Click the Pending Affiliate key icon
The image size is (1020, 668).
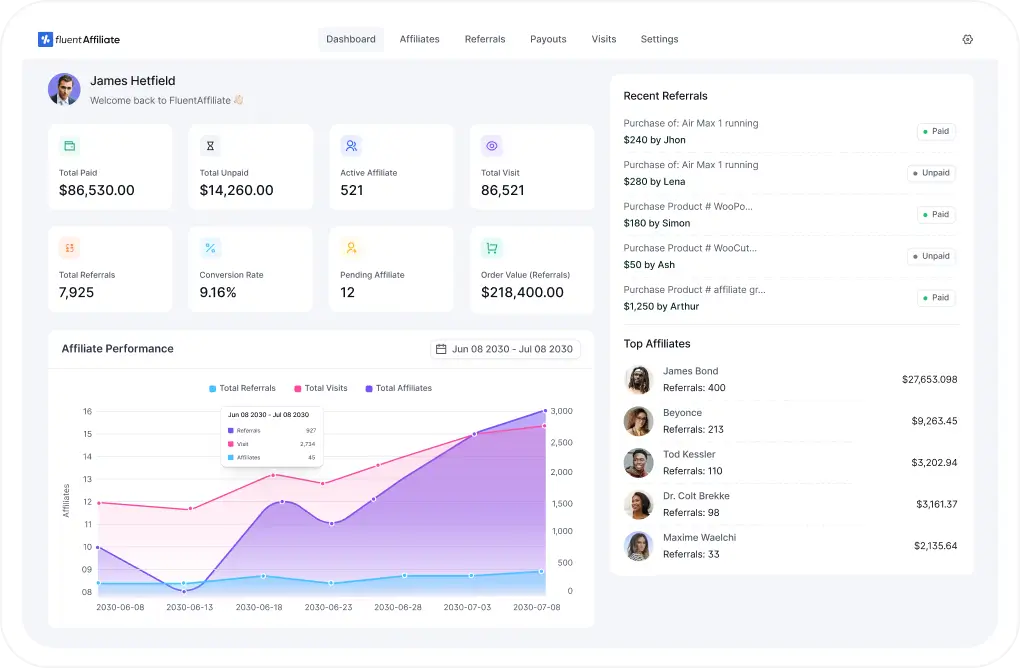[350, 247]
